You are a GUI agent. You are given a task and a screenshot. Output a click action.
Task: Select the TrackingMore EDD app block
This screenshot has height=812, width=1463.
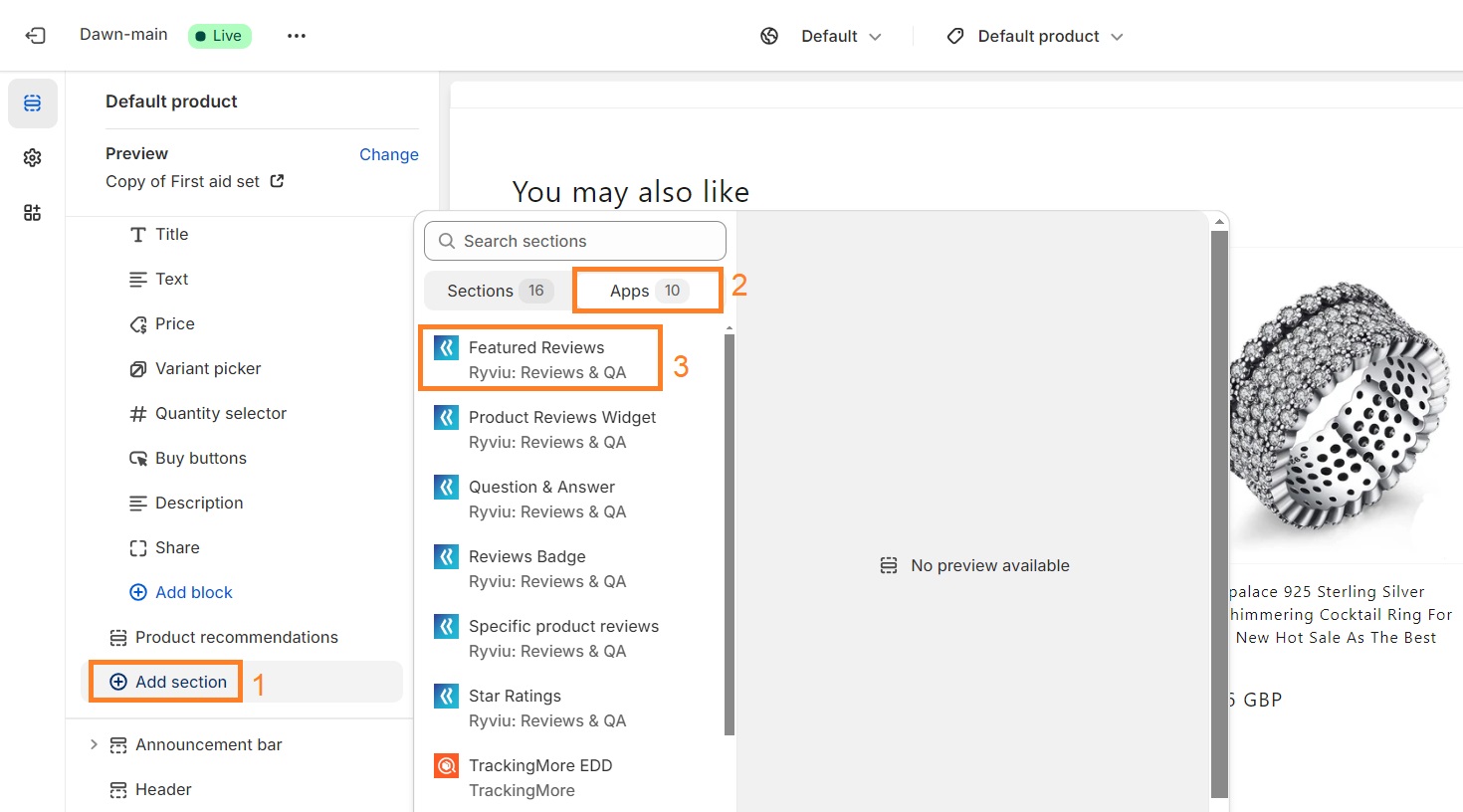click(x=540, y=777)
